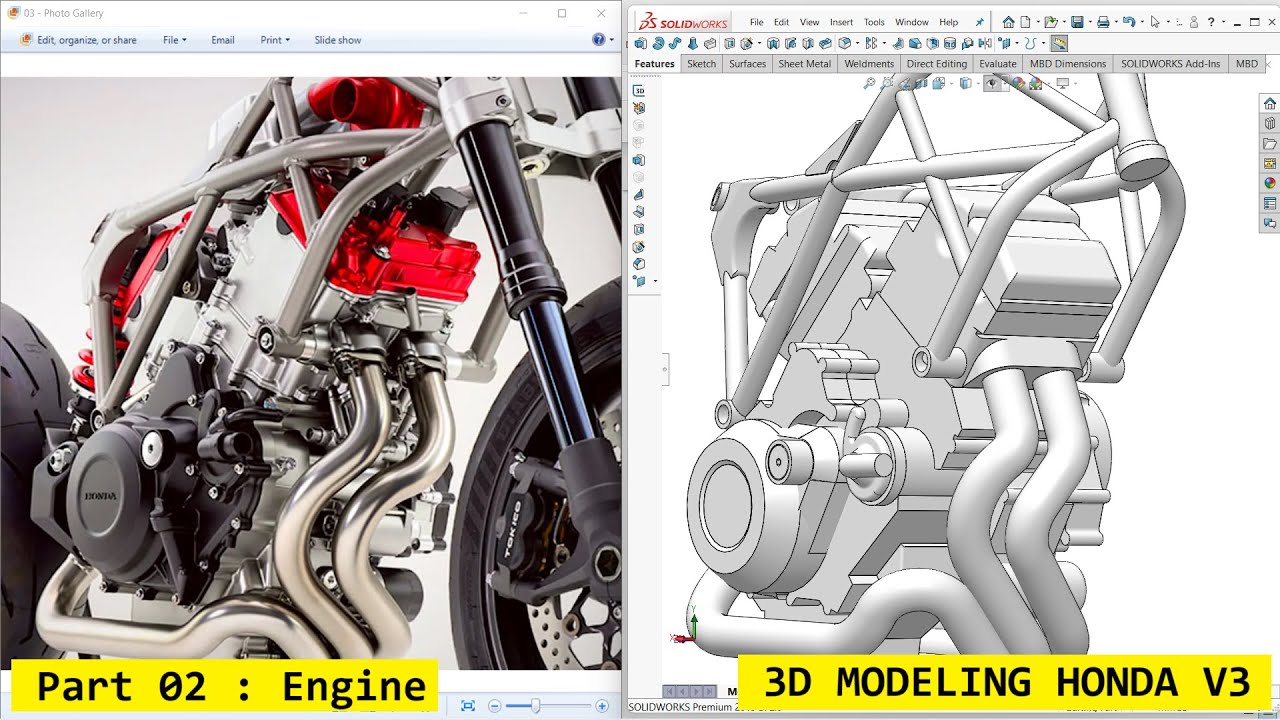
Task: Open the Custom Properties tab on right pane
Action: pos(1270,203)
